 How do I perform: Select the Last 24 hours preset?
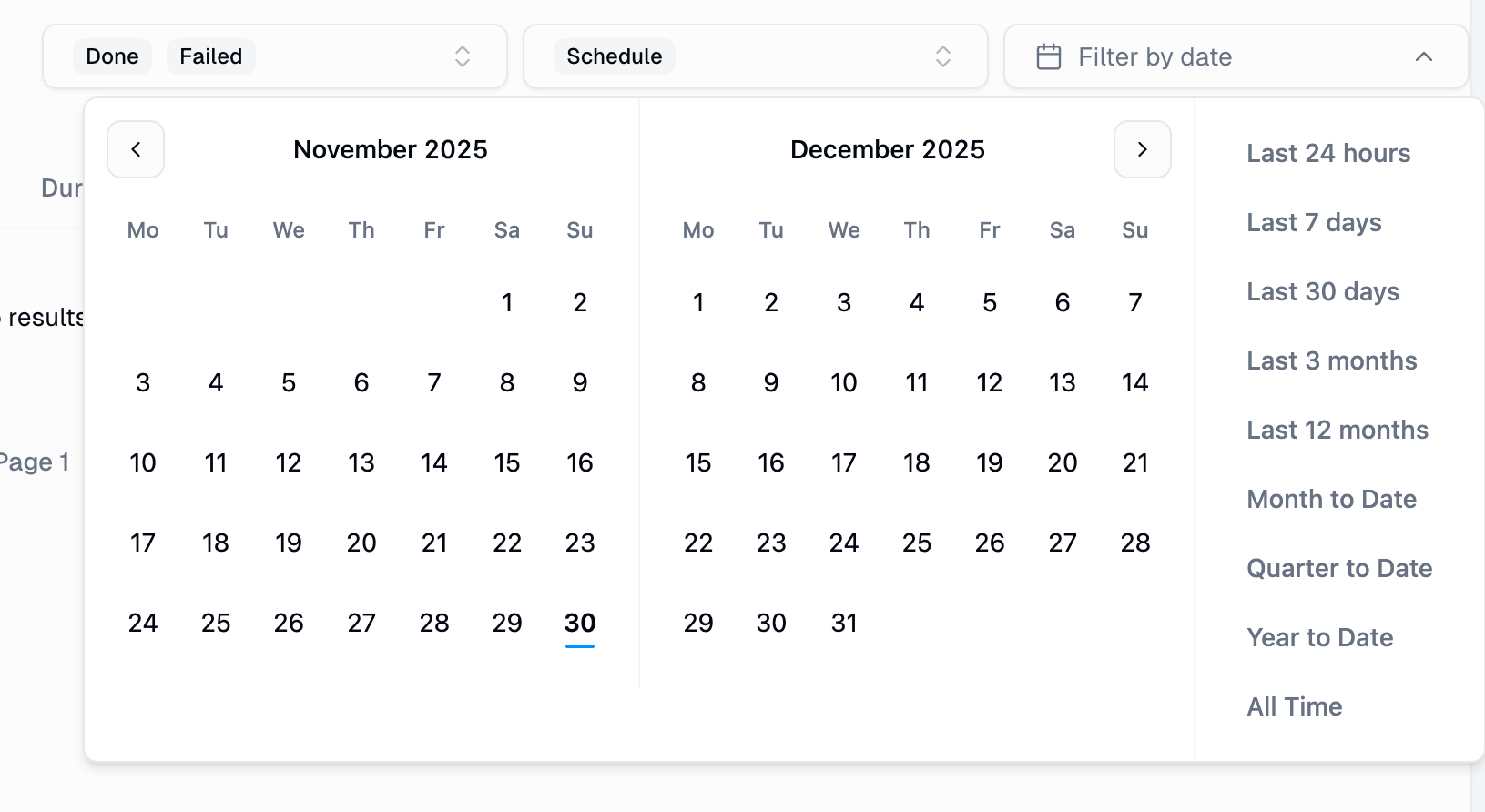[1328, 153]
